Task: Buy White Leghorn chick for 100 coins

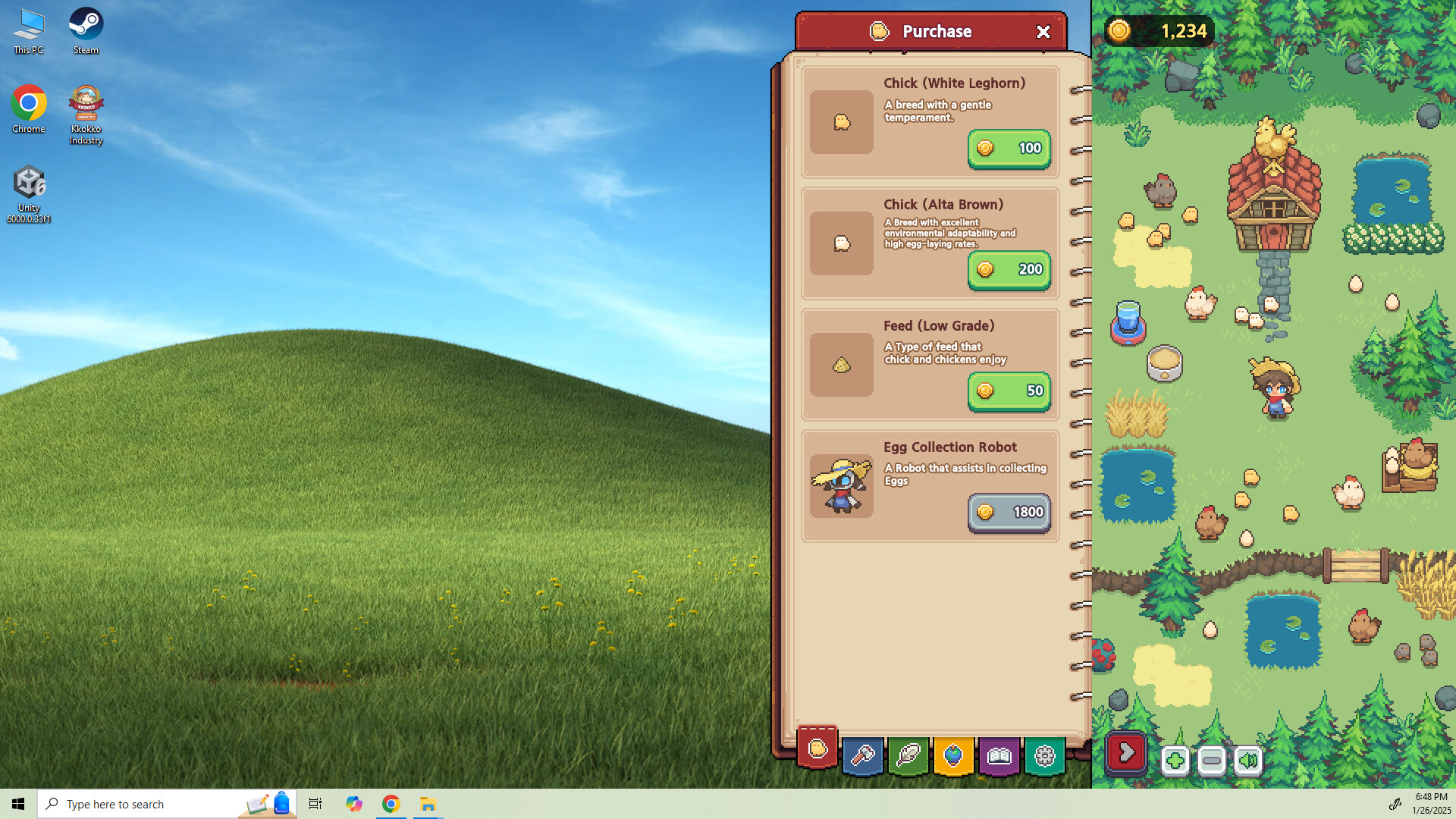Action: 1009,149
